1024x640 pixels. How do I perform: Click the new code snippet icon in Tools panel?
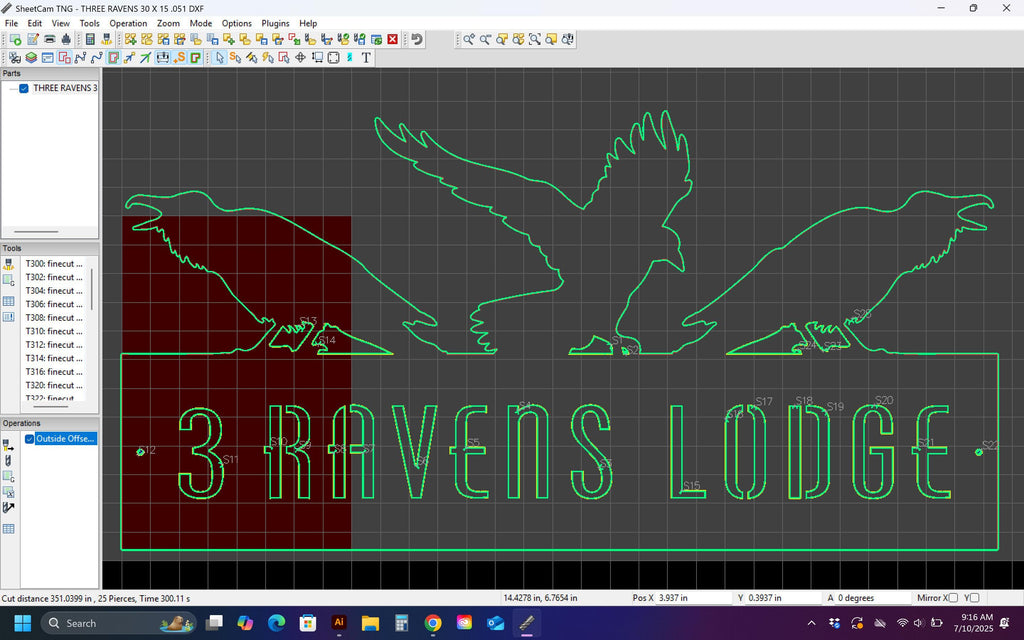[x=8, y=280]
